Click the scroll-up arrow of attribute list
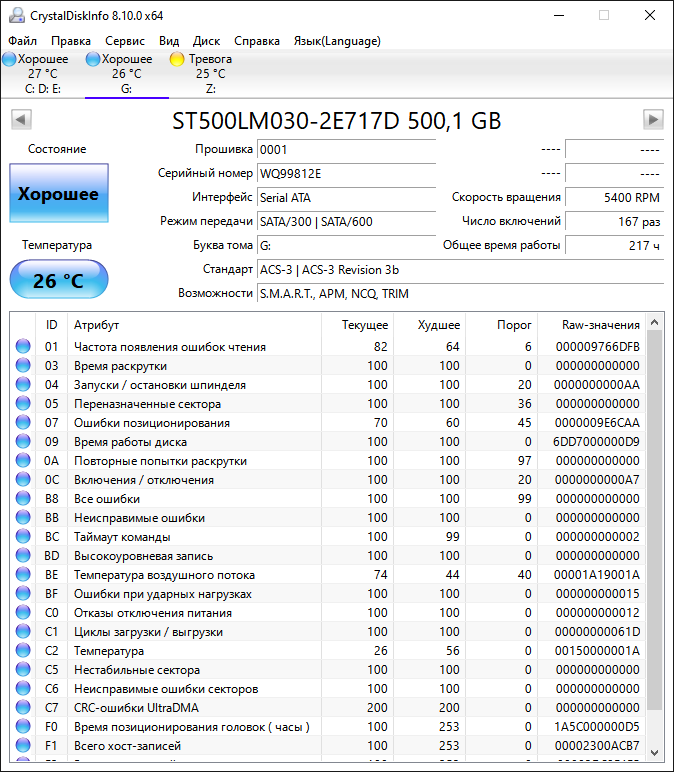This screenshot has height=772, width=674. [654, 322]
